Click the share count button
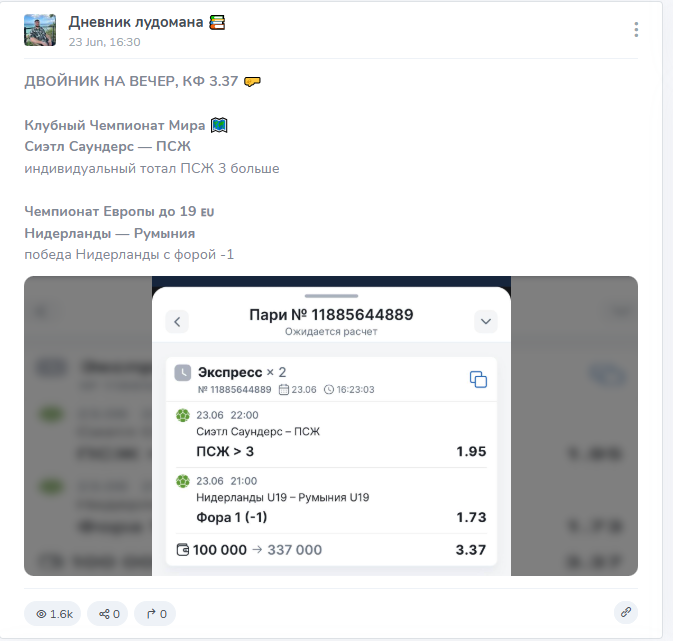Screen dimensions: 673x641 click(x=109, y=614)
